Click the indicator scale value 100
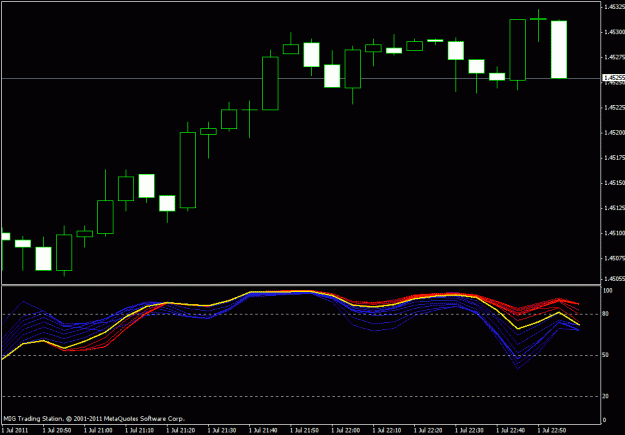Image resolution: width=625 pixels, height=435 pixels. pos(607,290)
